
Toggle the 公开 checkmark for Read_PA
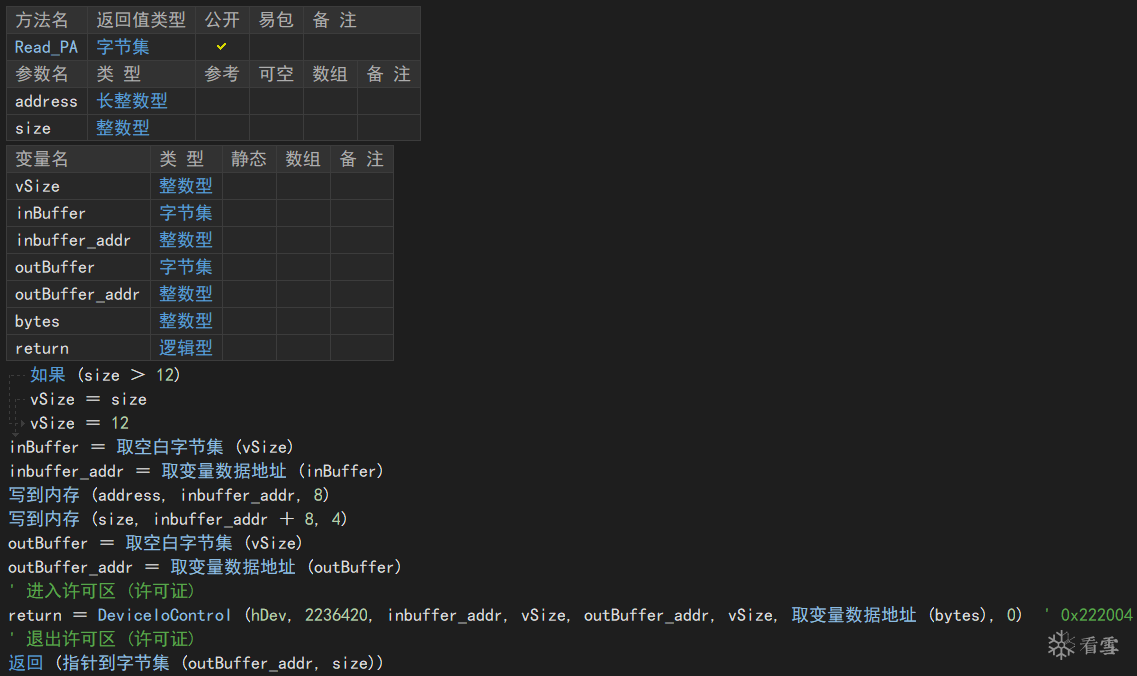pos(222,47)
